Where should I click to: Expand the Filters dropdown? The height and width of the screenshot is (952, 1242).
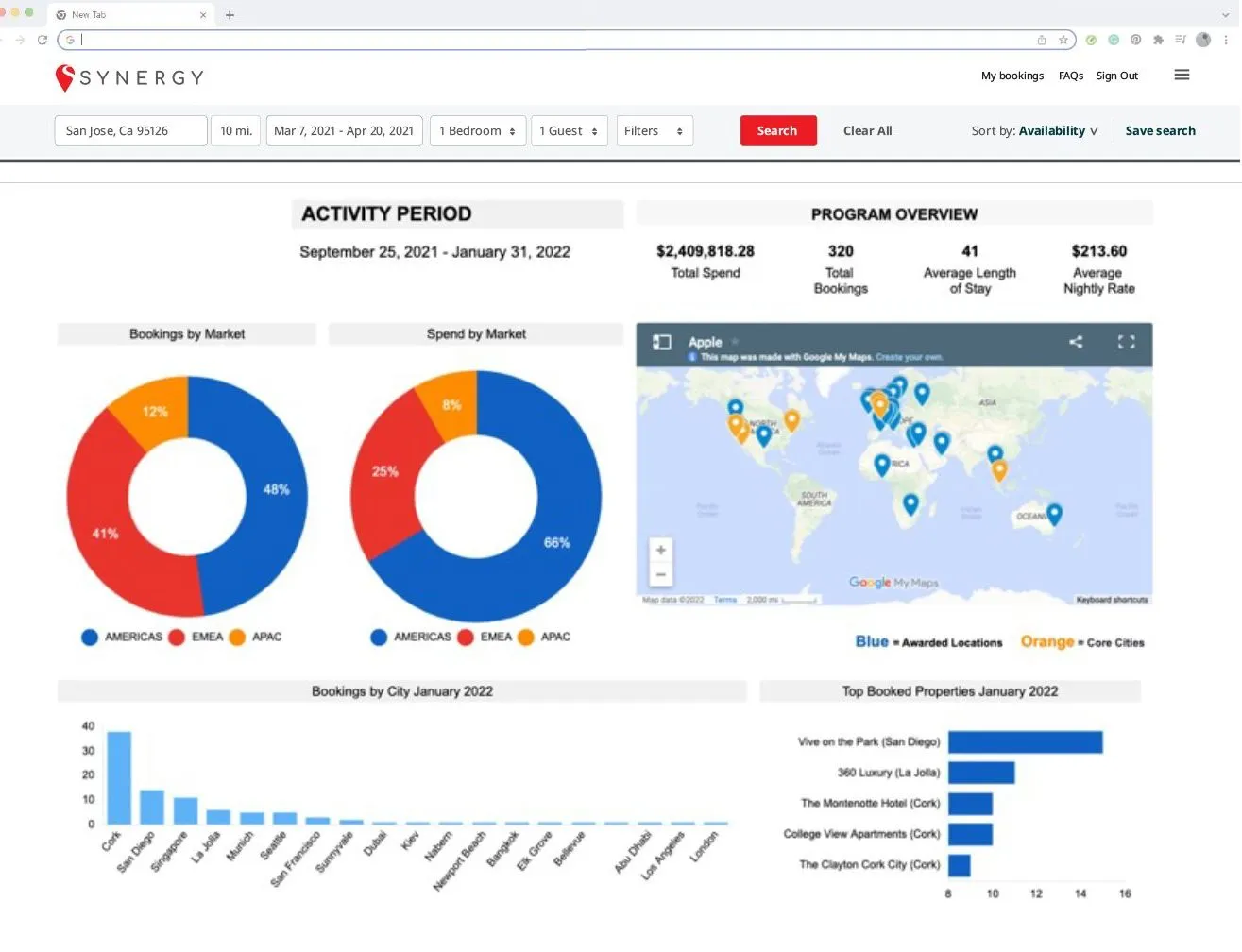click(655, 130)
